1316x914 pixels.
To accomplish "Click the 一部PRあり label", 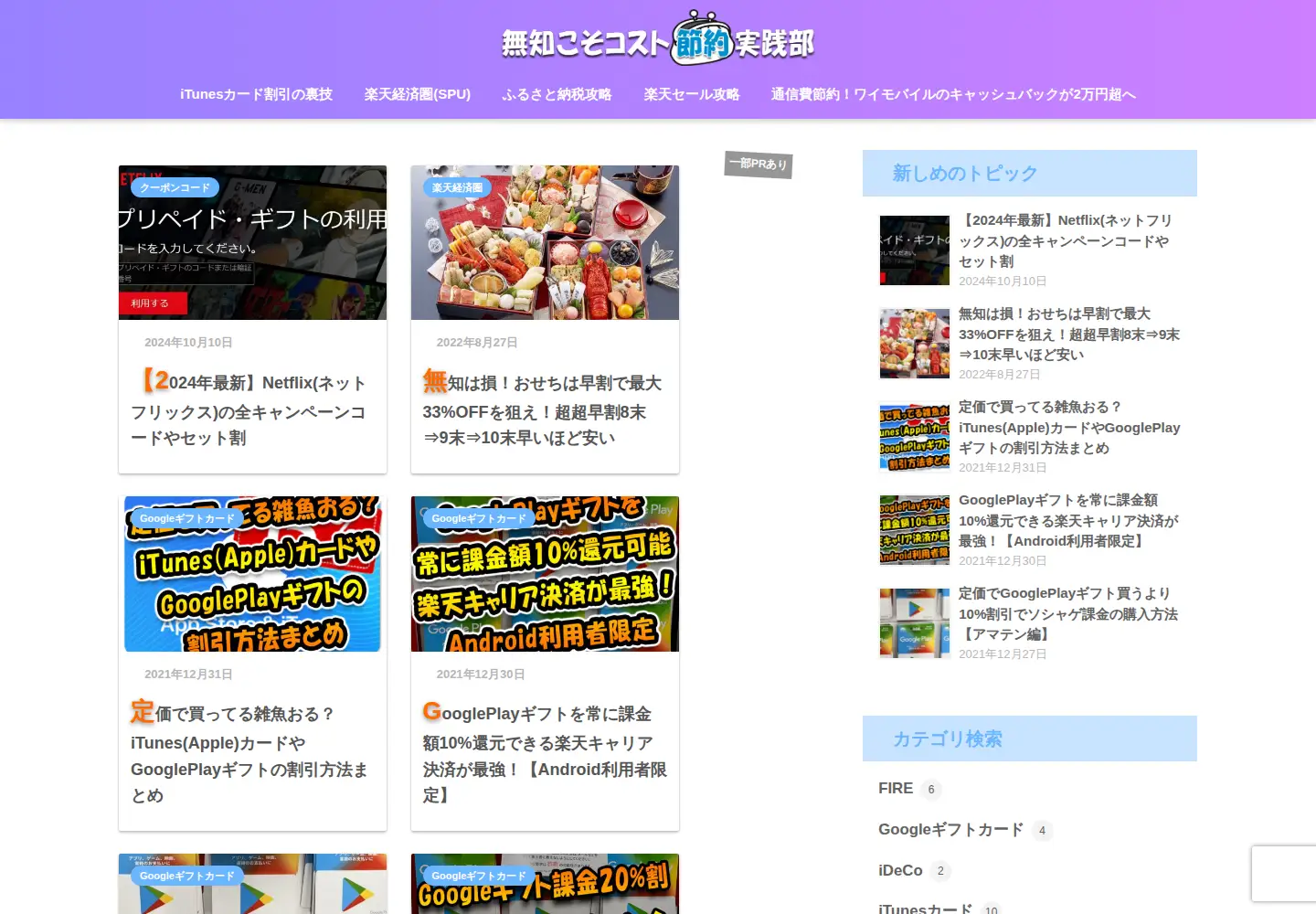I will click(x=759, y=164).
